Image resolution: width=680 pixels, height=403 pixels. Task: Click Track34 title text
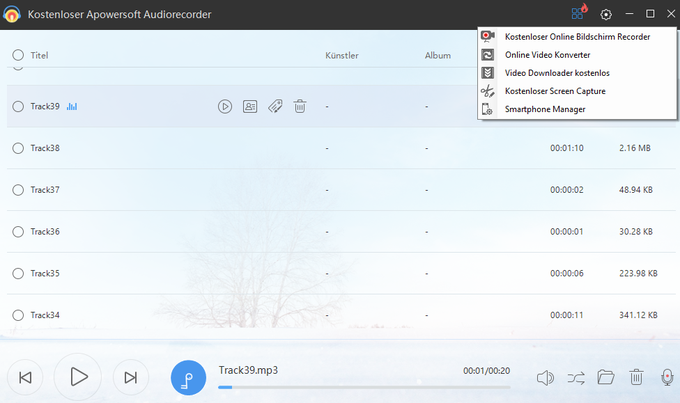point(45,315)
